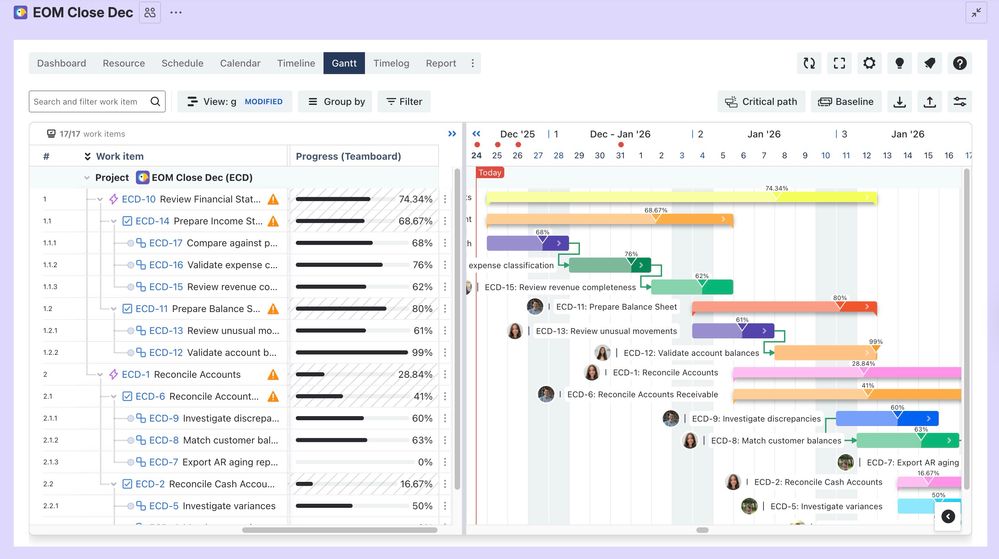This screenshot has width=999, height=559.
Task: Collapse the ECD-1 Reconcile Accounts row
Action: tap(100, 375)
